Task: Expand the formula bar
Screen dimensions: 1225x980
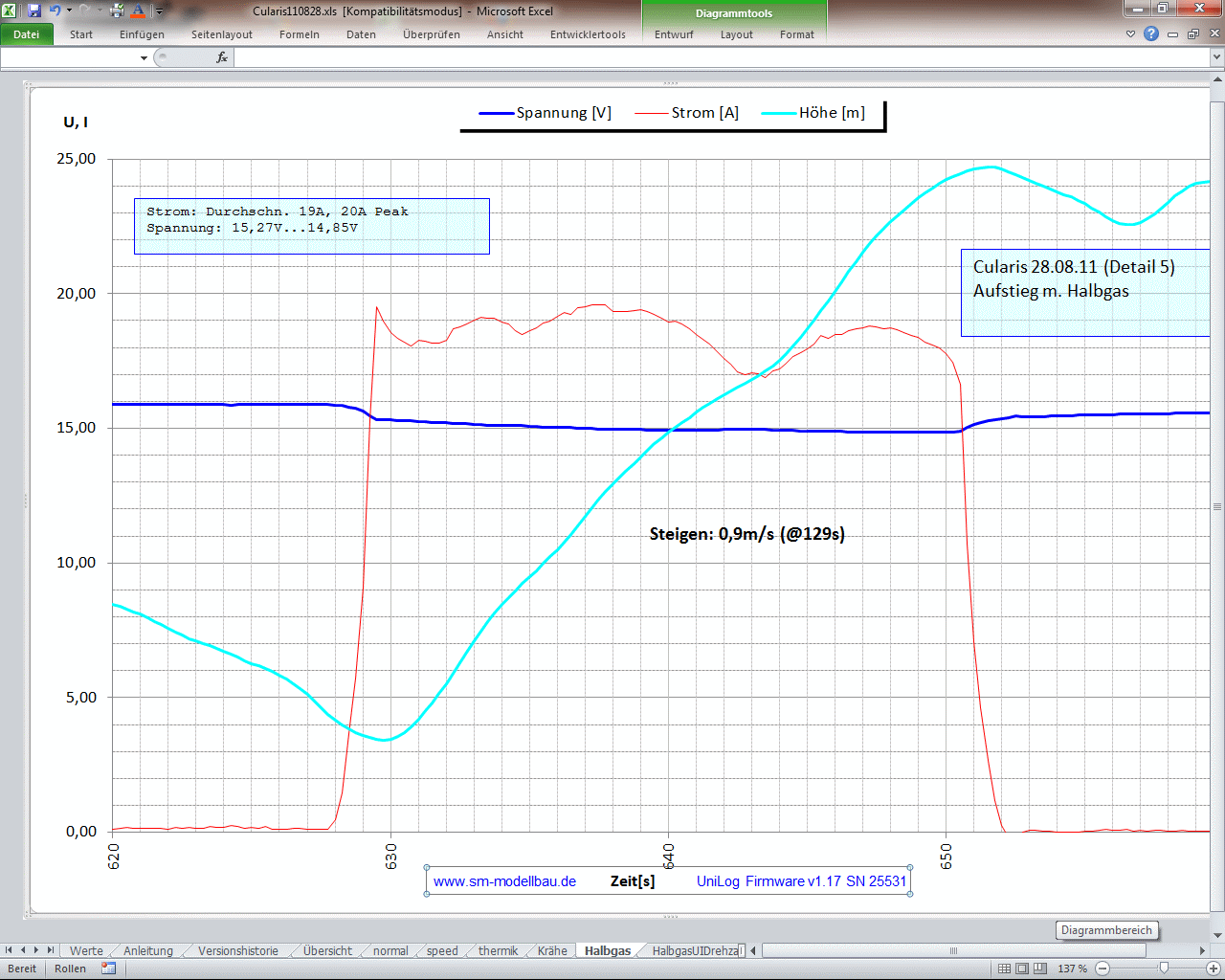Action: click(x=1216, y=57)
